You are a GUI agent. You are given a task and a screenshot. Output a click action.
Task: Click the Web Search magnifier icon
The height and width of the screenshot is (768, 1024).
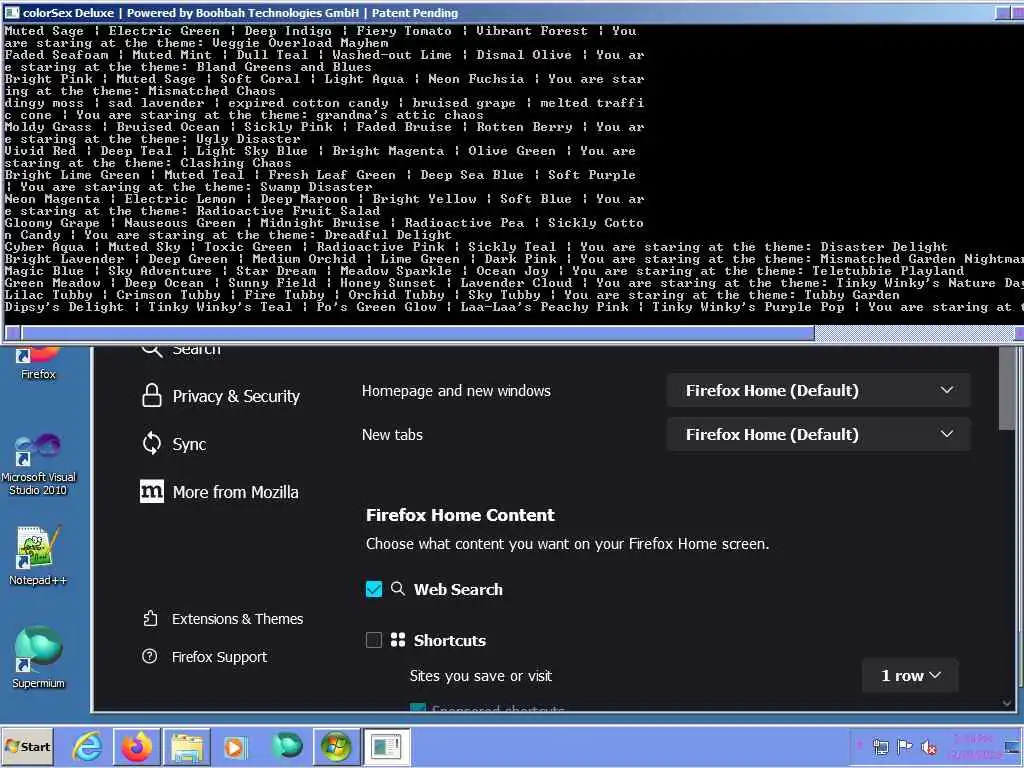(x=397, y=588)
